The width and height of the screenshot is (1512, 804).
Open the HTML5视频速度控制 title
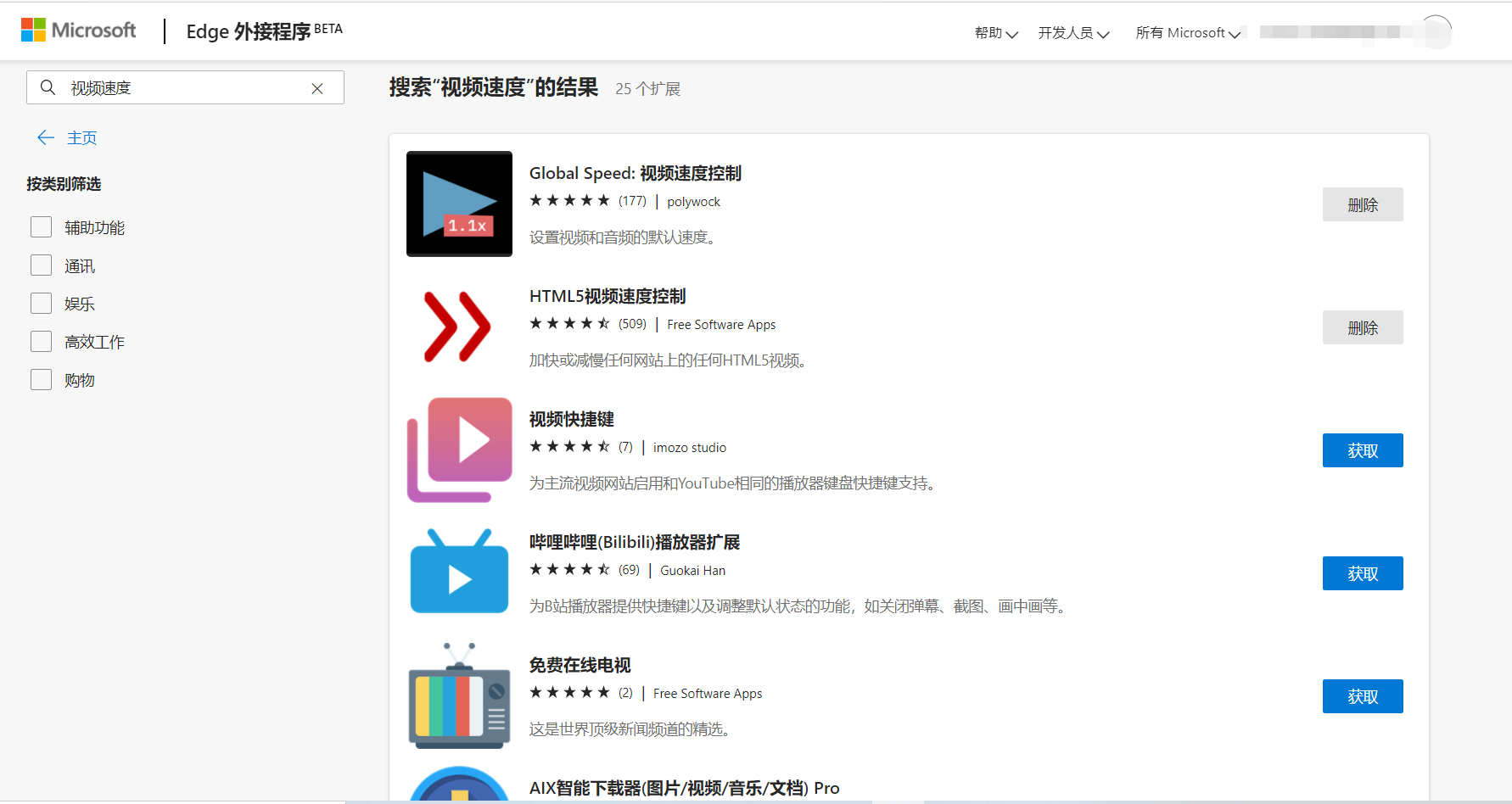608,296
